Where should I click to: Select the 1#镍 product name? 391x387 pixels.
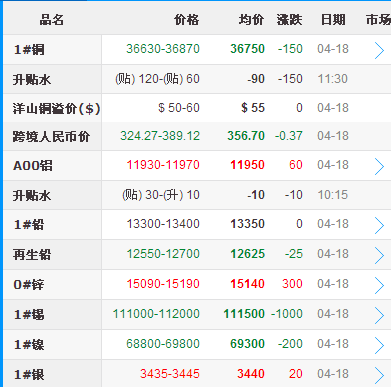[x=29, y=344]
